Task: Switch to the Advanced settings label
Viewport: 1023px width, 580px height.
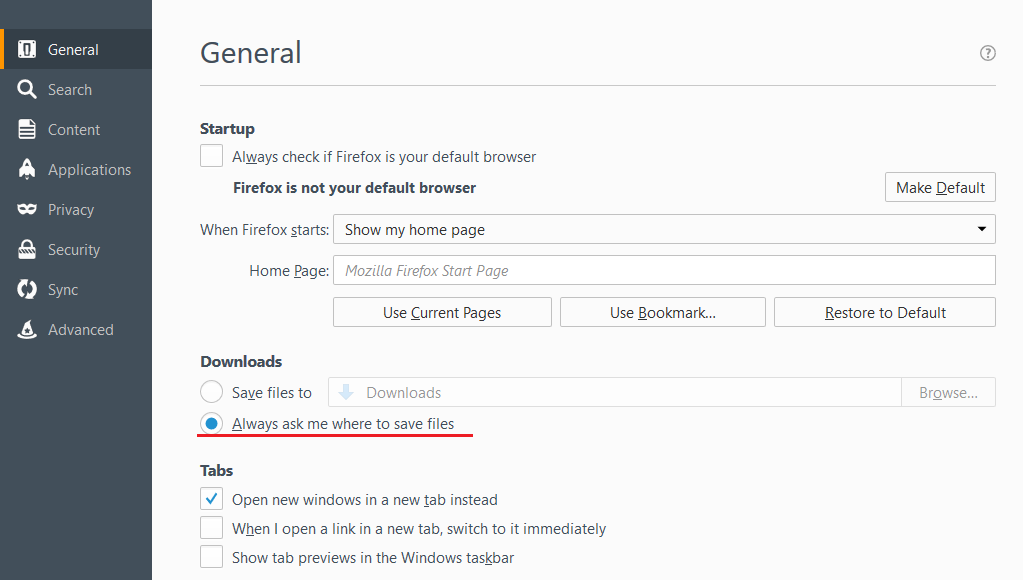Action: (x=80, y=329)
